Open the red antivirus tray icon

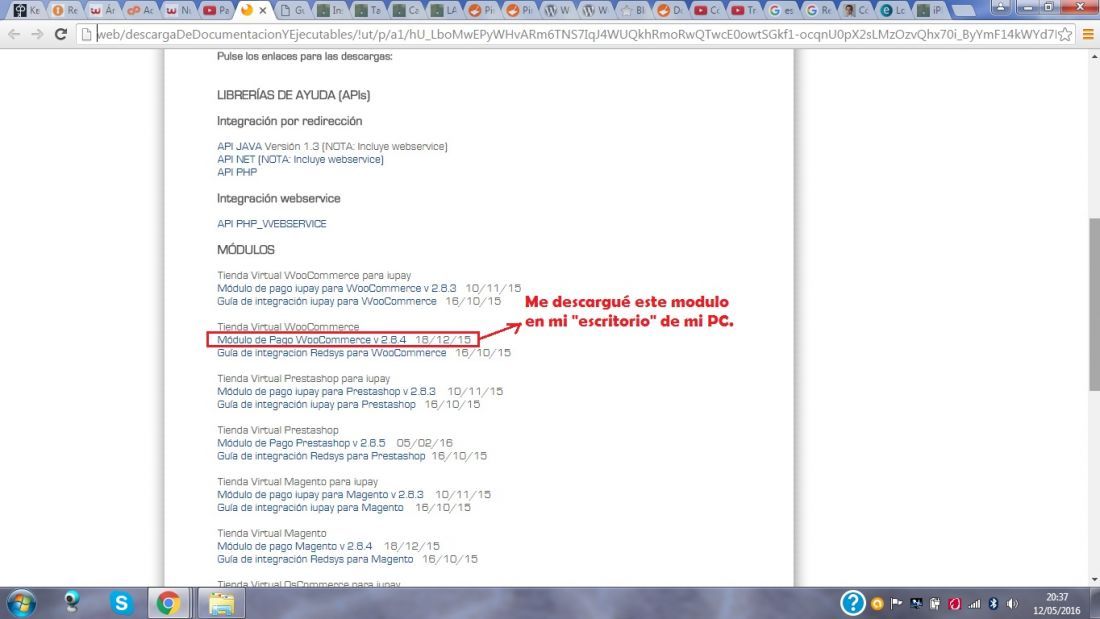[954, 604]
